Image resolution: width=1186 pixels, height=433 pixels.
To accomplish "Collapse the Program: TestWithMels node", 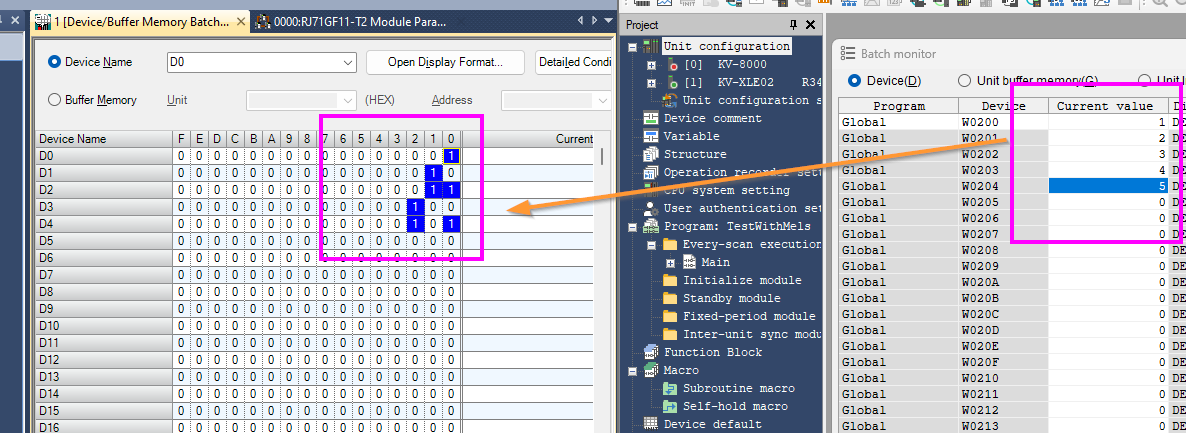I will point(632,227).
